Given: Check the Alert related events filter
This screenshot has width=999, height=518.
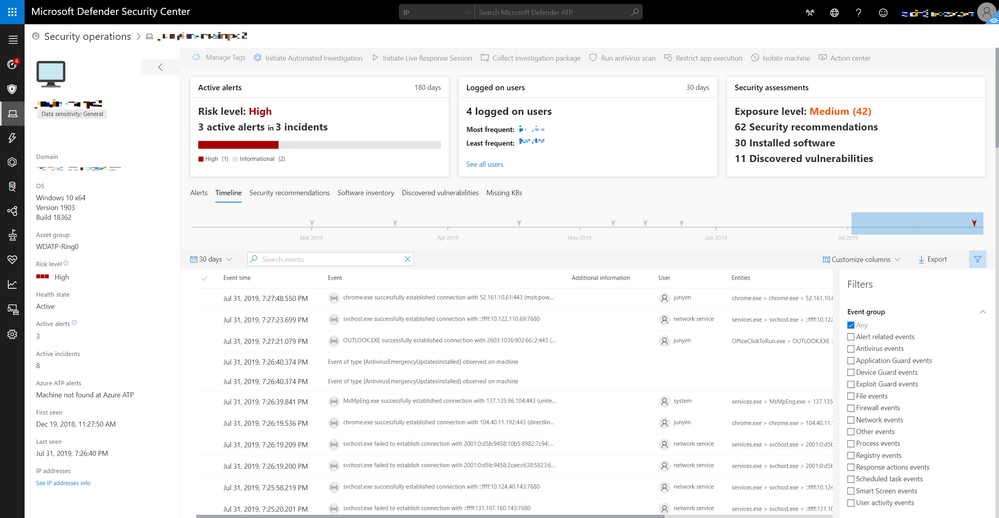Looking at the screenshot, I should click(851, 336).
